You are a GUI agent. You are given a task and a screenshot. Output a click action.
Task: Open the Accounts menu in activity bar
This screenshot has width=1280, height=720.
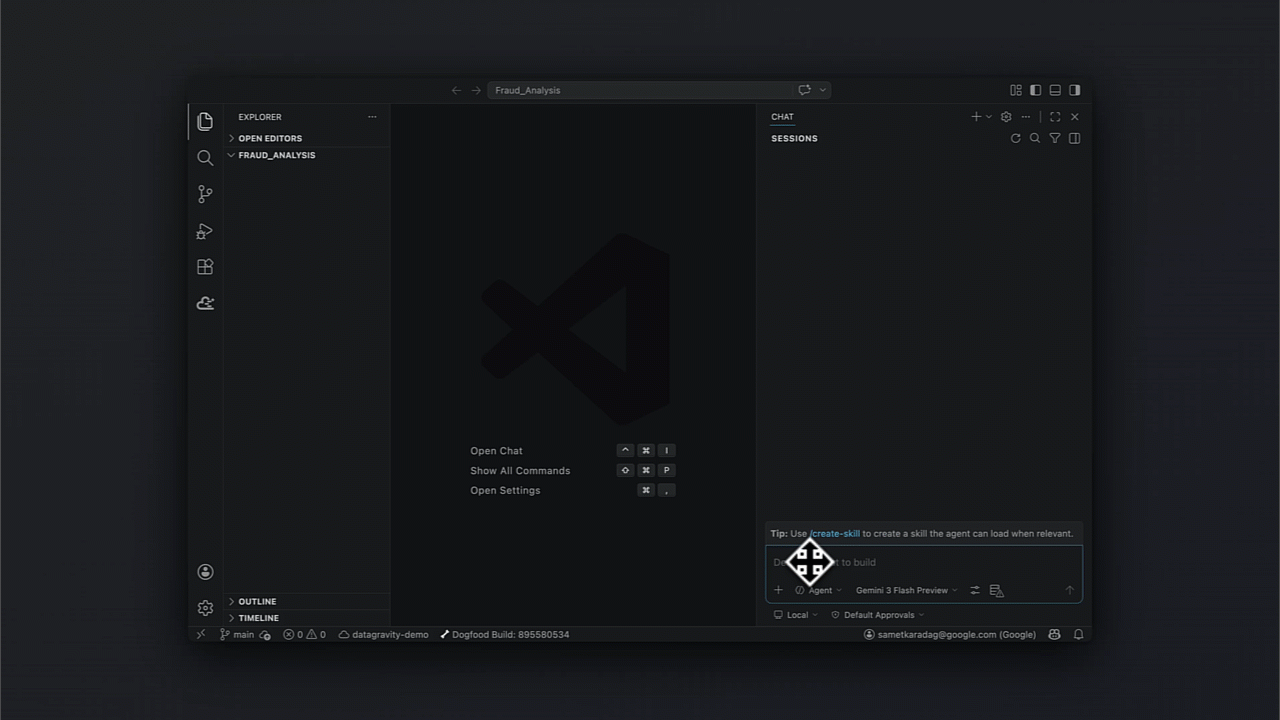point(205,572)
